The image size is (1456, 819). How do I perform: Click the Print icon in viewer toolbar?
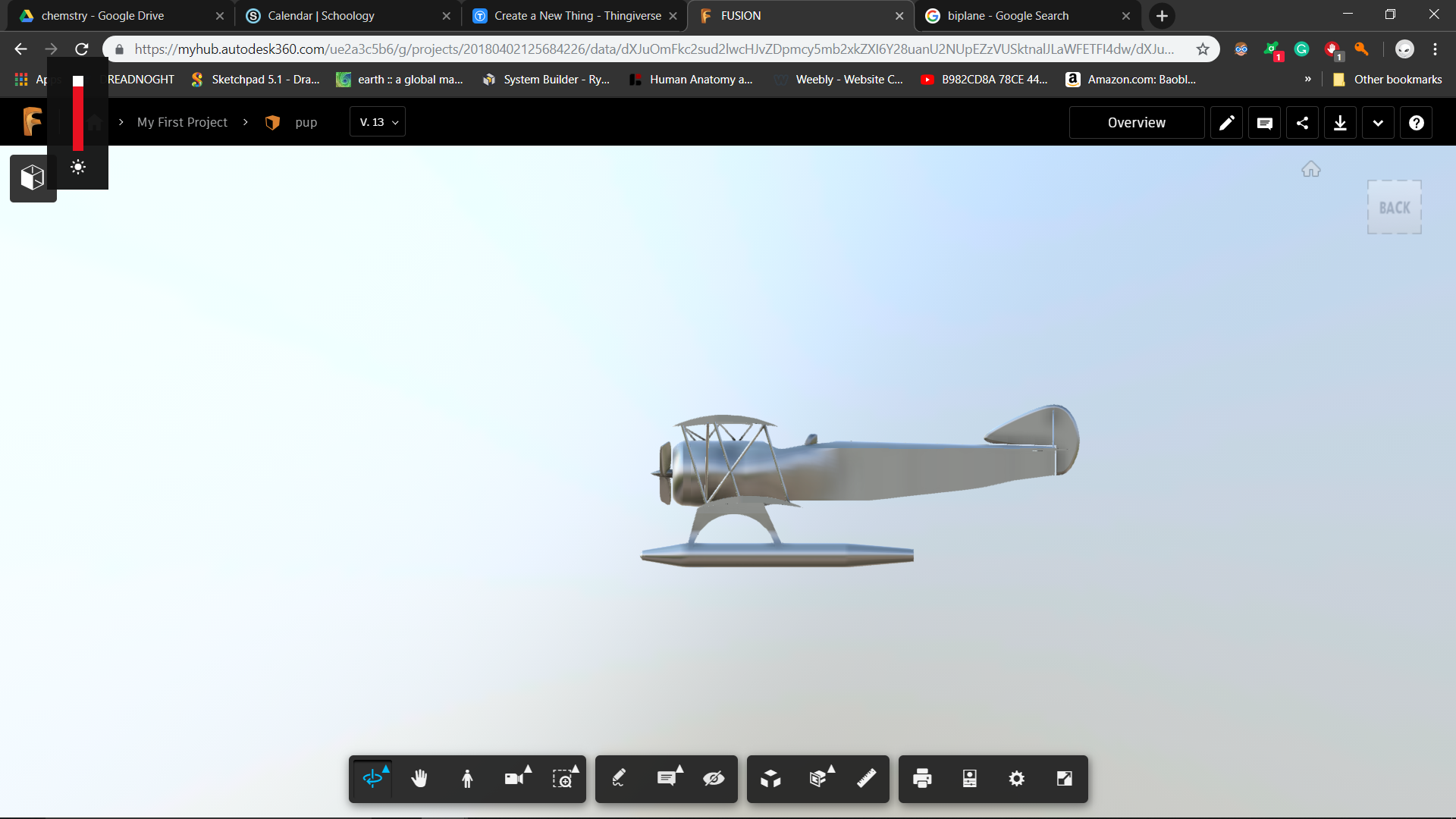(x=922, y=779)
